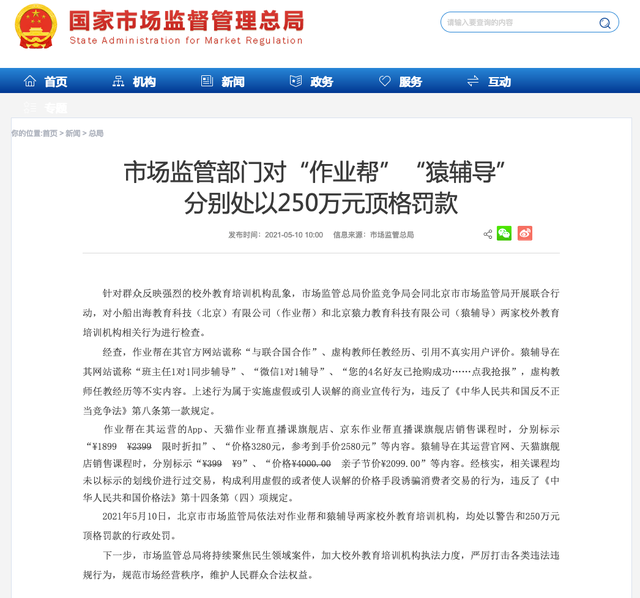Viewport: 640px width, 598px height.
Task: Click the paragraph starting 2021年5月10日
Action: [x=321, y=526]
